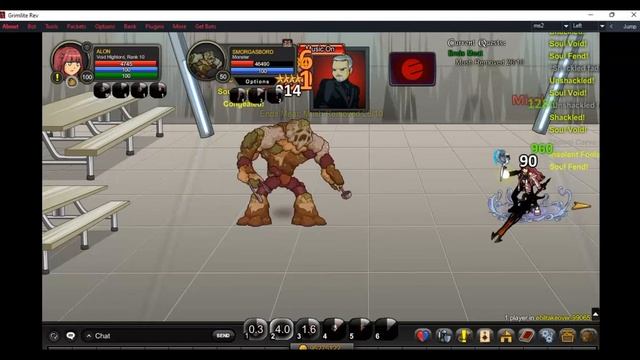Screen dimensions: 640x360
Task: Open the quest log exclamation icon
Action: coord(464,336)
